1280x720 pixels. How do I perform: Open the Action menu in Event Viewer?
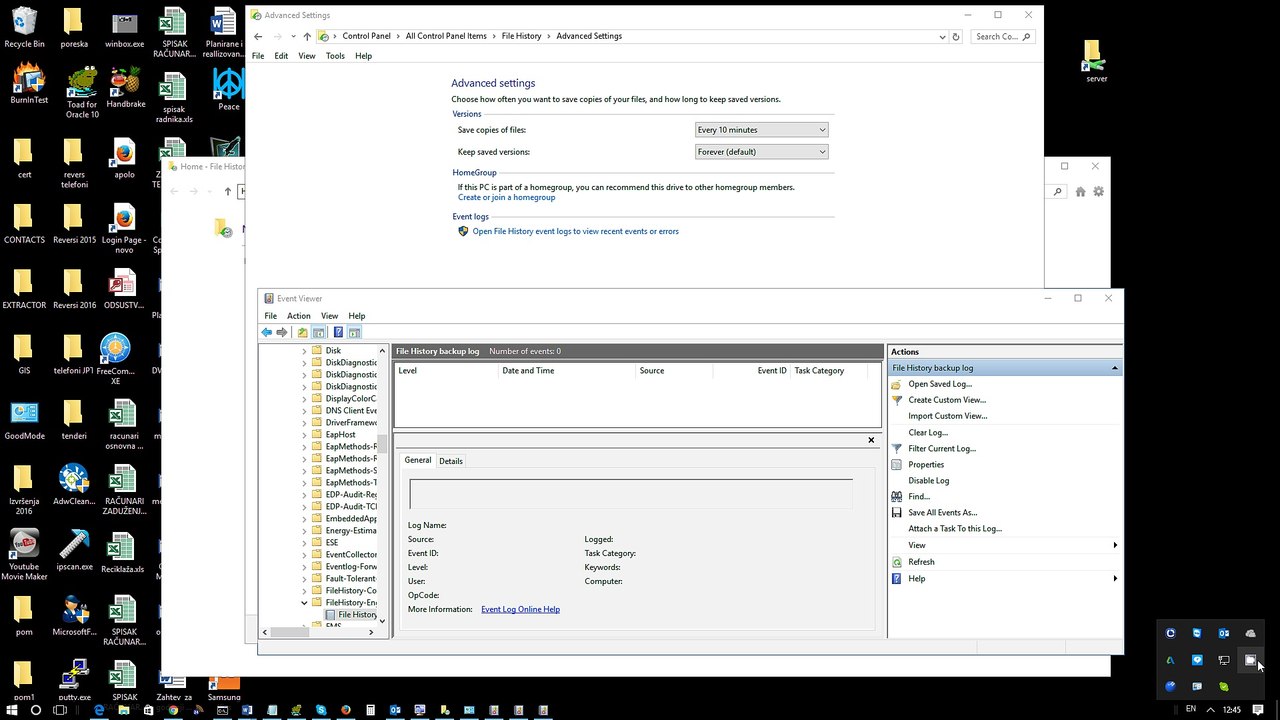click(x=299, y=316)
